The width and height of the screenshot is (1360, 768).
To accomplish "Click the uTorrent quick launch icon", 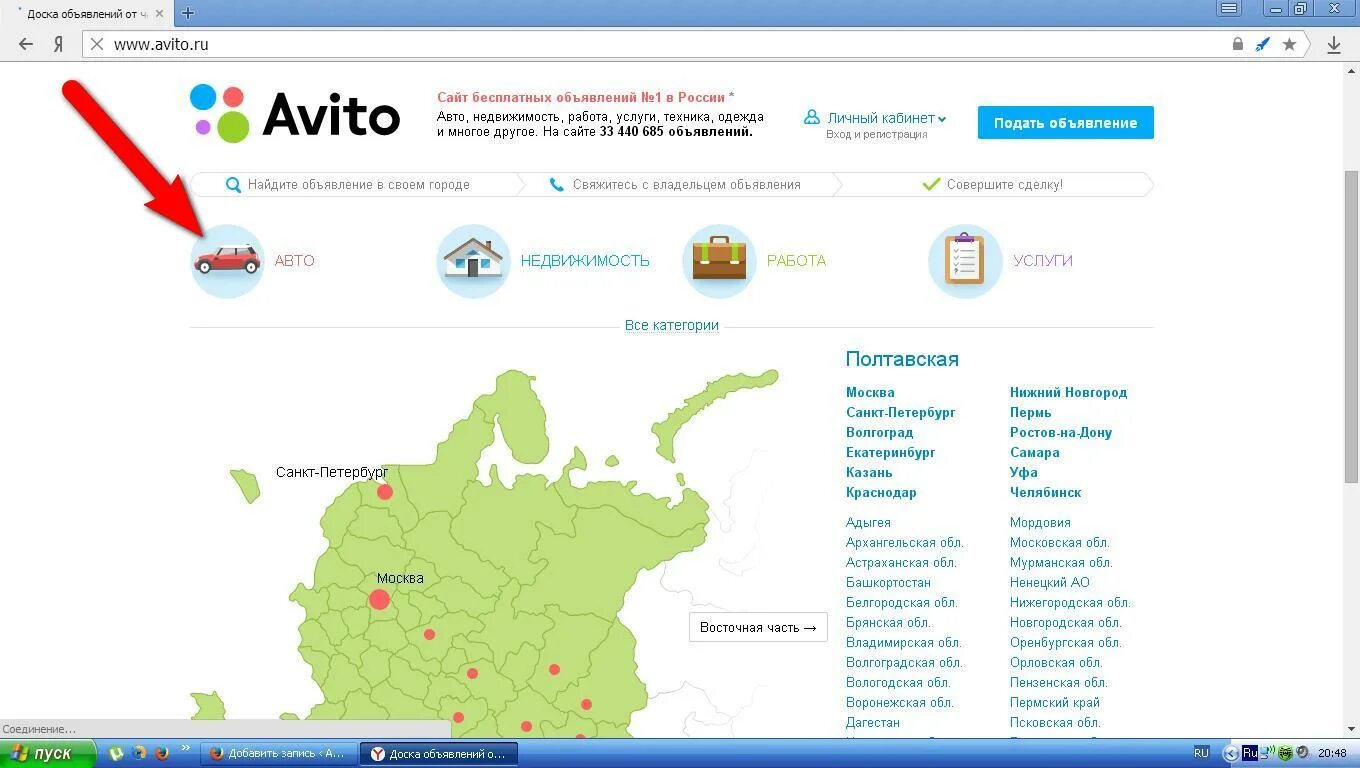I will click(x=117, y=753).
